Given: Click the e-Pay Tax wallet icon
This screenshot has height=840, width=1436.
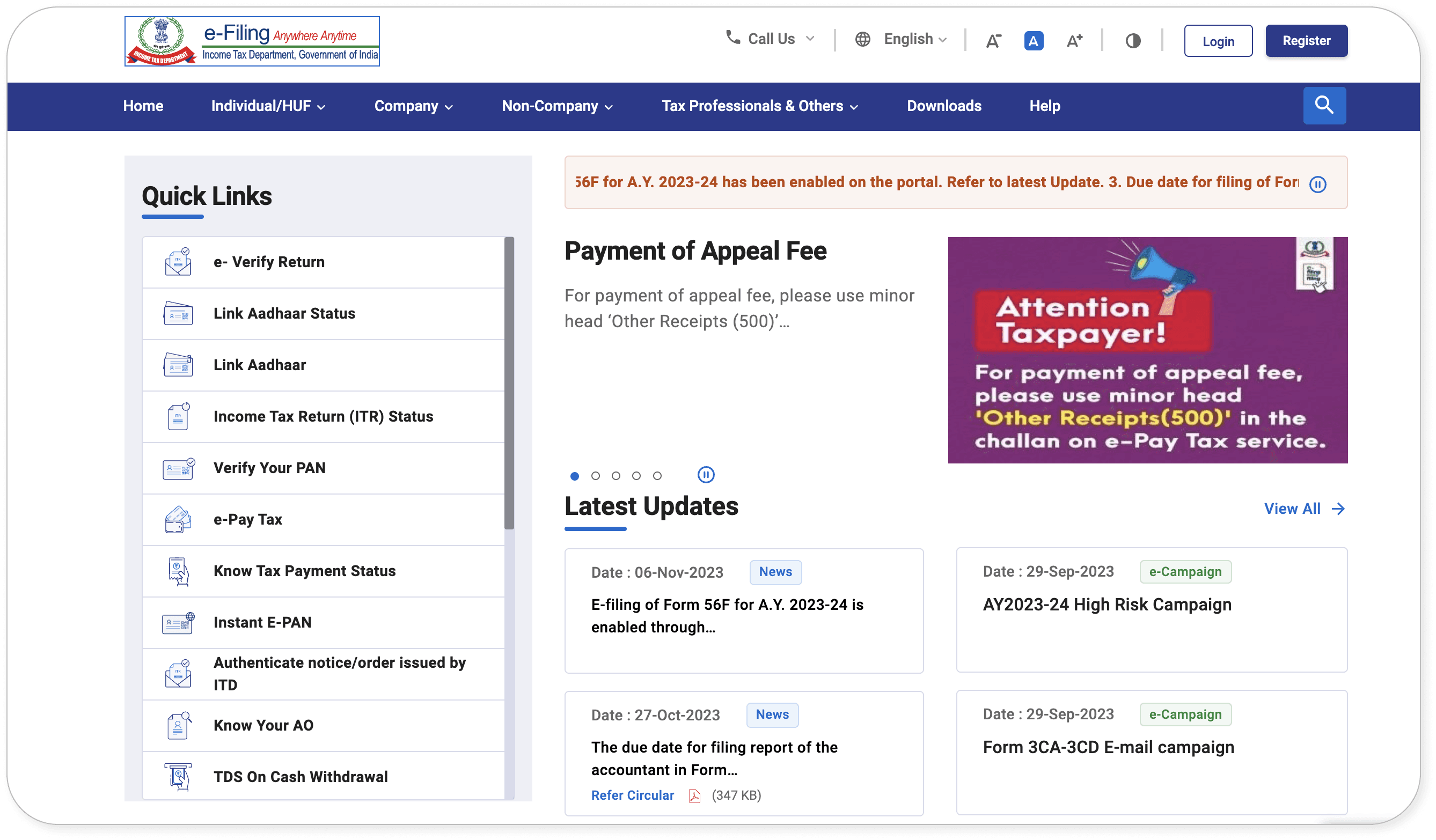Looking at the screenshot, I should click(x=178, y=519).
